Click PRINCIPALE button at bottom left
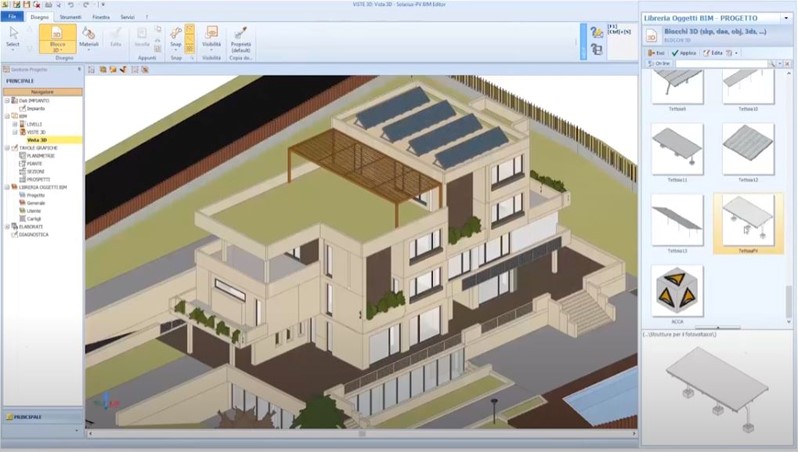This screenshot has height=452, width=798. tap(43, 417)
